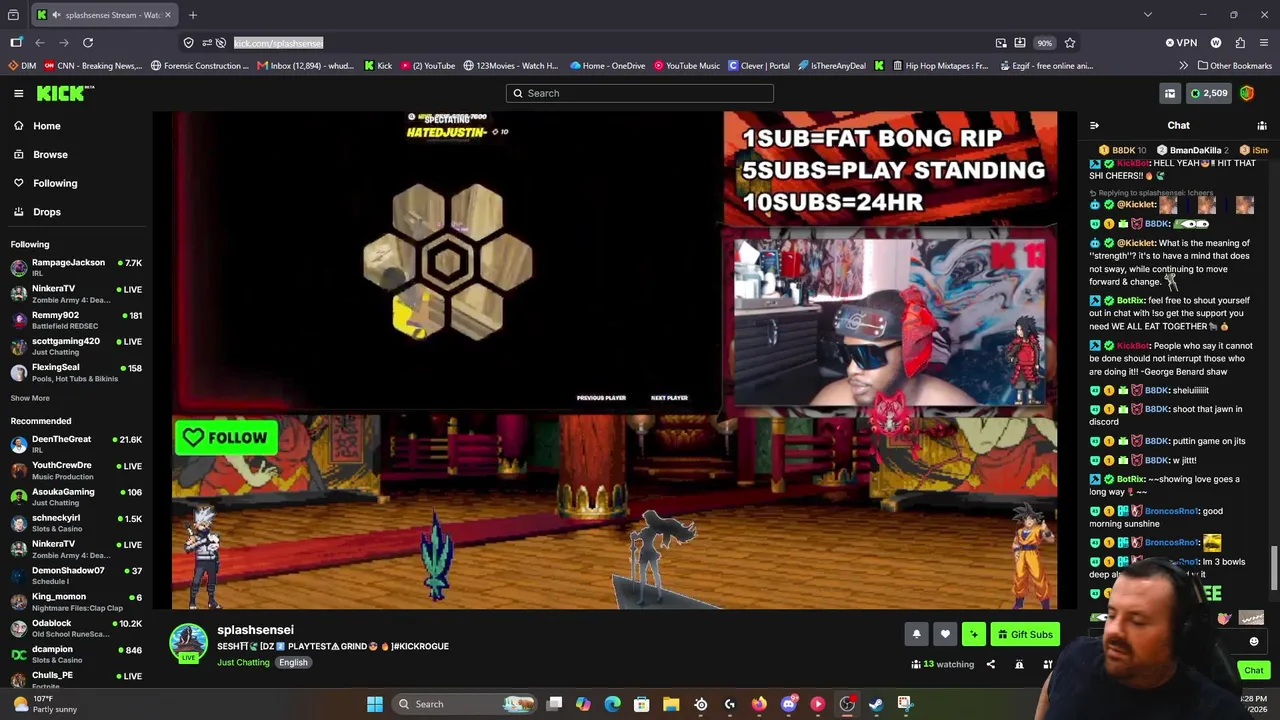
Task: Open File Explorer from the taskbar
Action: pyautogui.click(x=671, y=704)
